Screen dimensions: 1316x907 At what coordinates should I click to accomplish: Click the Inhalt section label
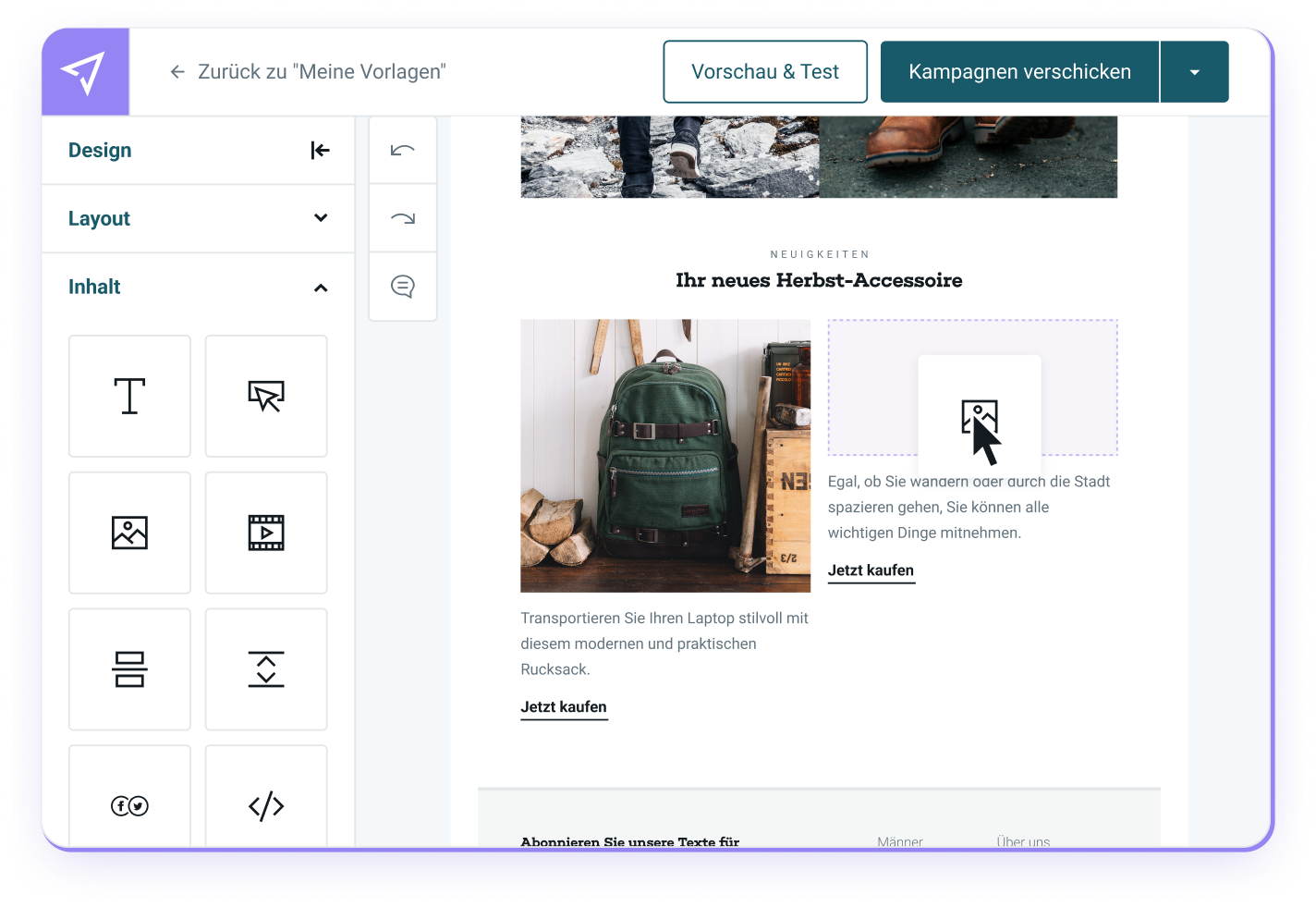(x=94, y=287)
